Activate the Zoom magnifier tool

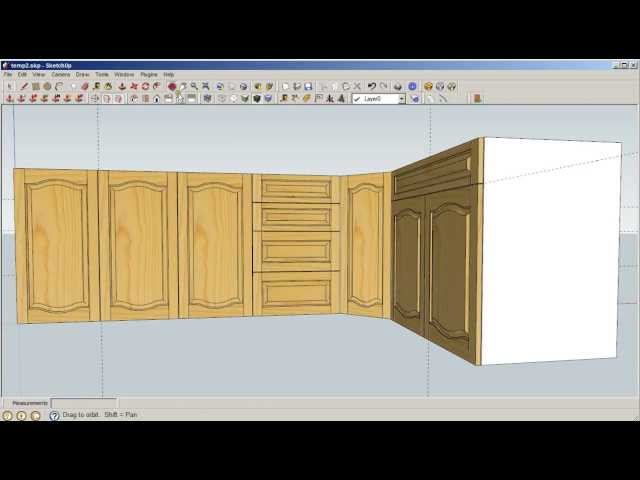coord(194,86)
